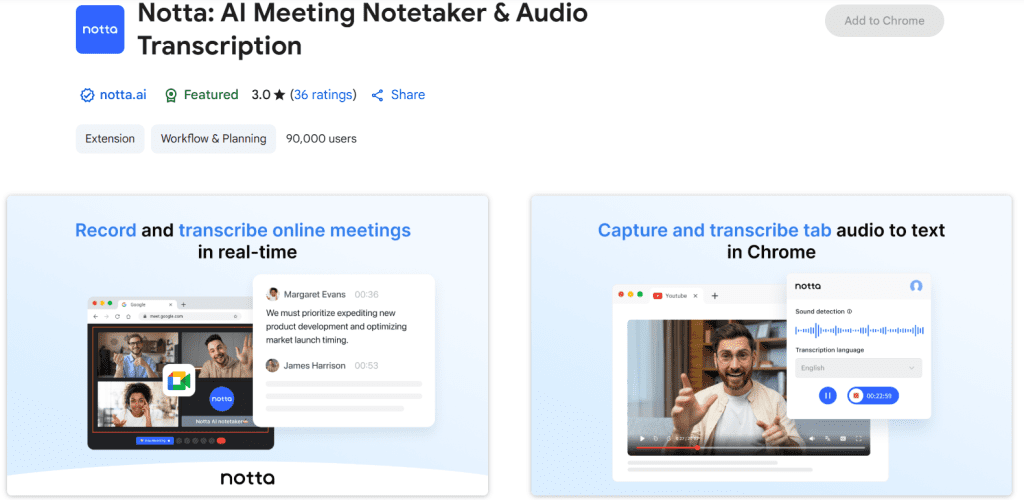Click the red end-call button in Meet
The height and width of the screenshot is (500, 1024).
point(221,441)
